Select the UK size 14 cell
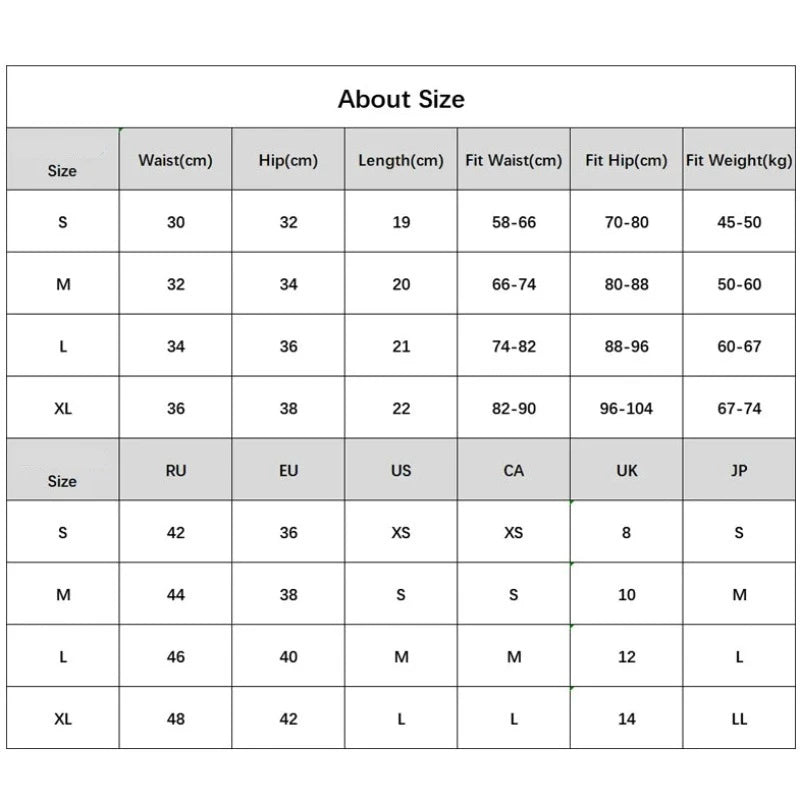The height and width of the screenshot is (800, 800). click(626, 718)
